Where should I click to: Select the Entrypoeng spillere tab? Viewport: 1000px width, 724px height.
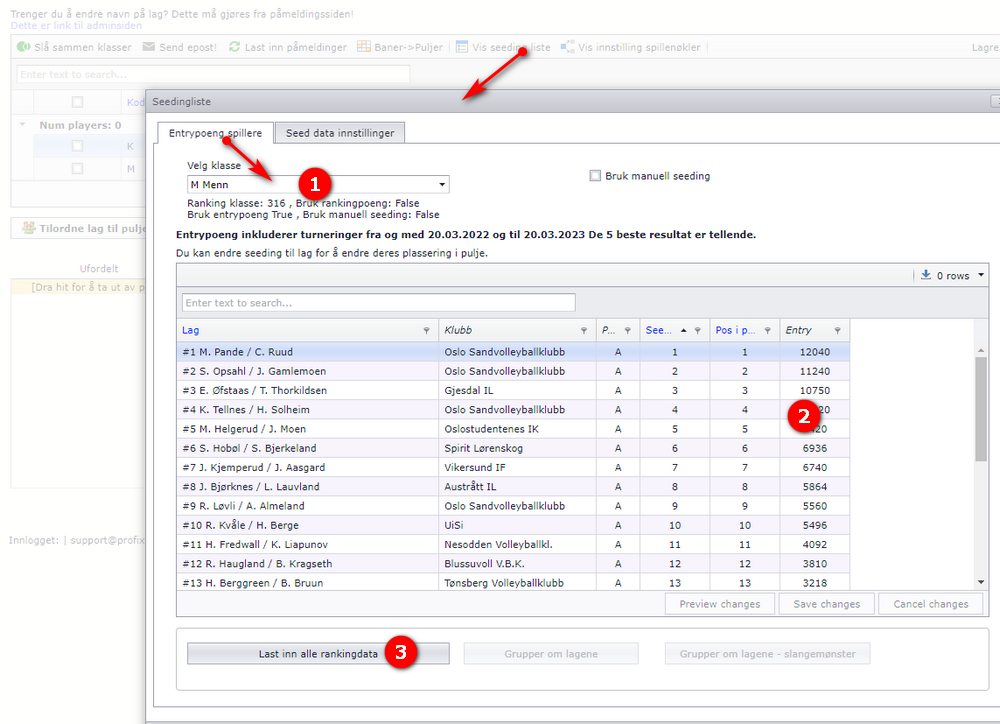215,133
